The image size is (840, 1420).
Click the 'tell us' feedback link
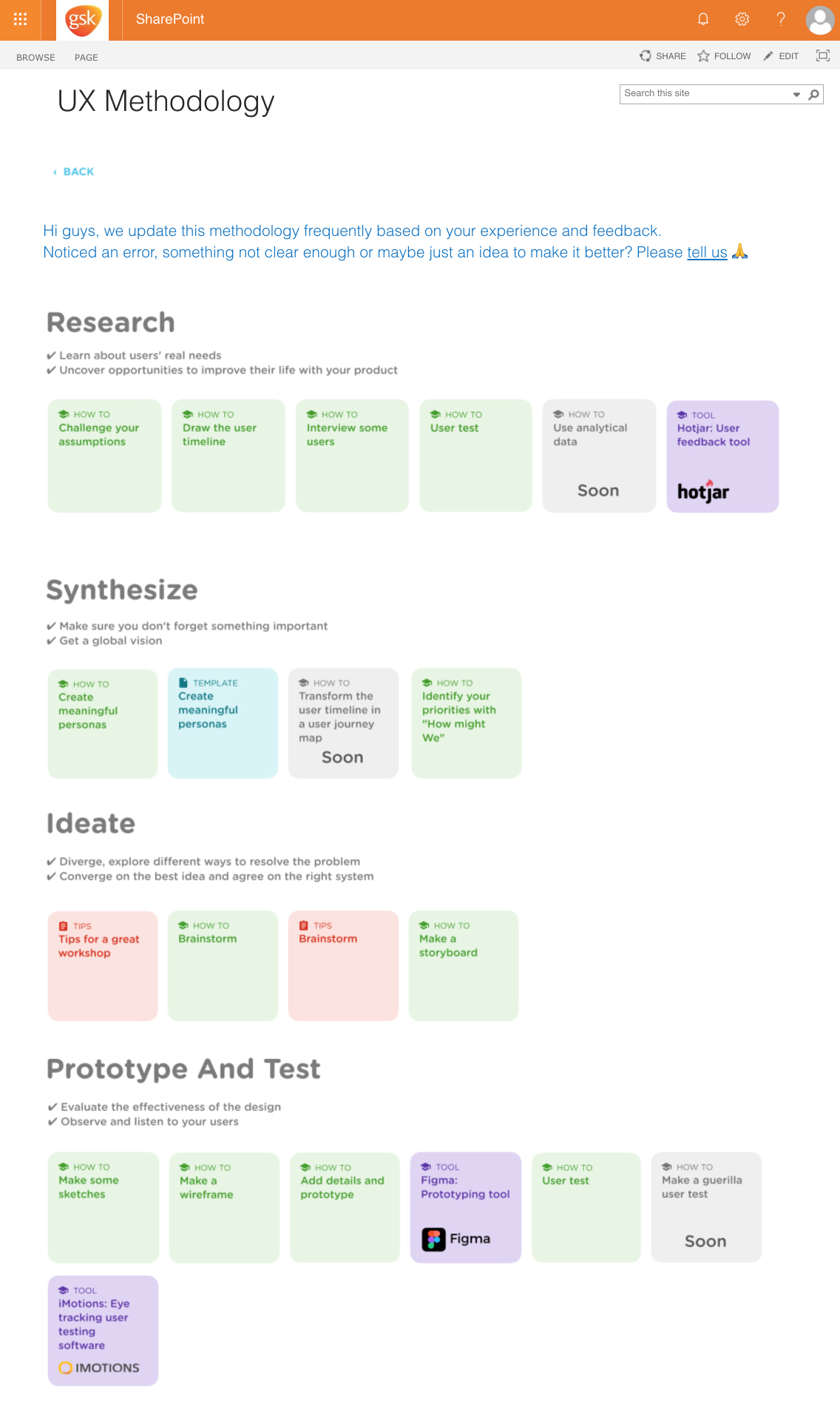point(707,252)
